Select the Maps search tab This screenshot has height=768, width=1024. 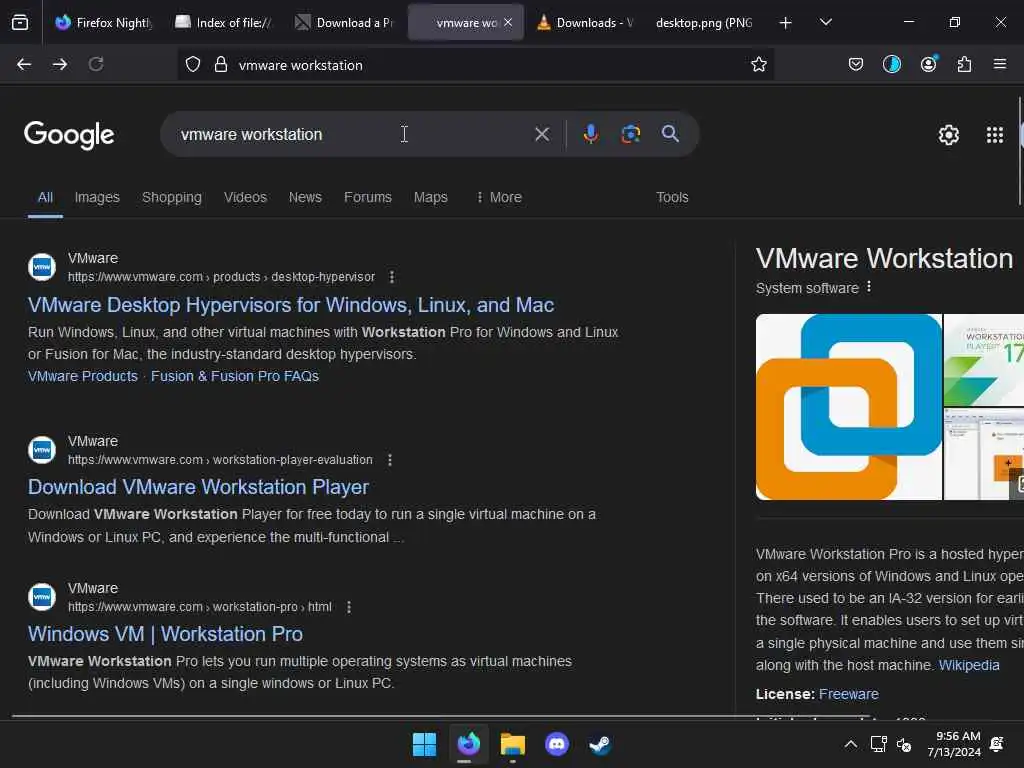coord(430,197)
